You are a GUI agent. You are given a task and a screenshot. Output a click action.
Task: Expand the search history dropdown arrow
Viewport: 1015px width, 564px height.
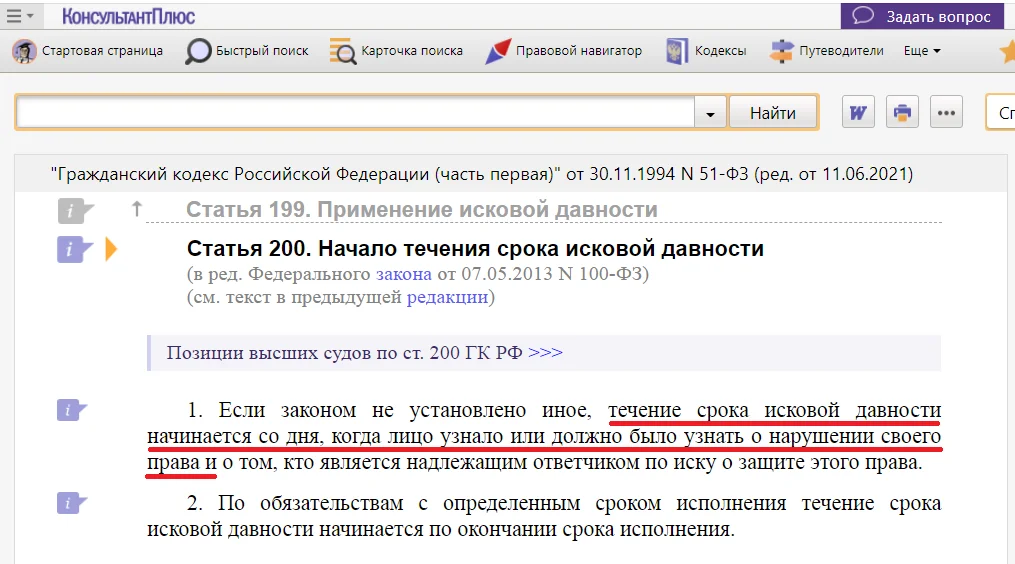(x=710, y=113)
